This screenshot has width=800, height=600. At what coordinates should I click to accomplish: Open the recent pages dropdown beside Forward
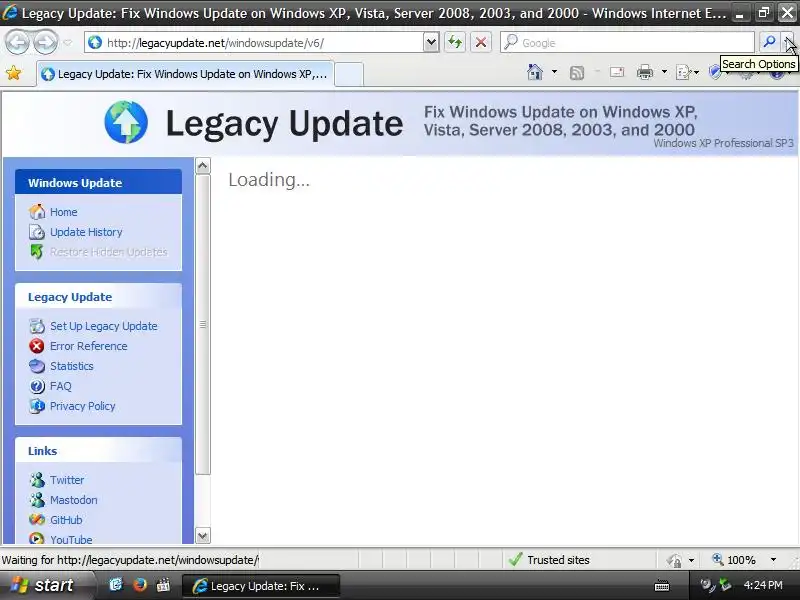[68, 43]
